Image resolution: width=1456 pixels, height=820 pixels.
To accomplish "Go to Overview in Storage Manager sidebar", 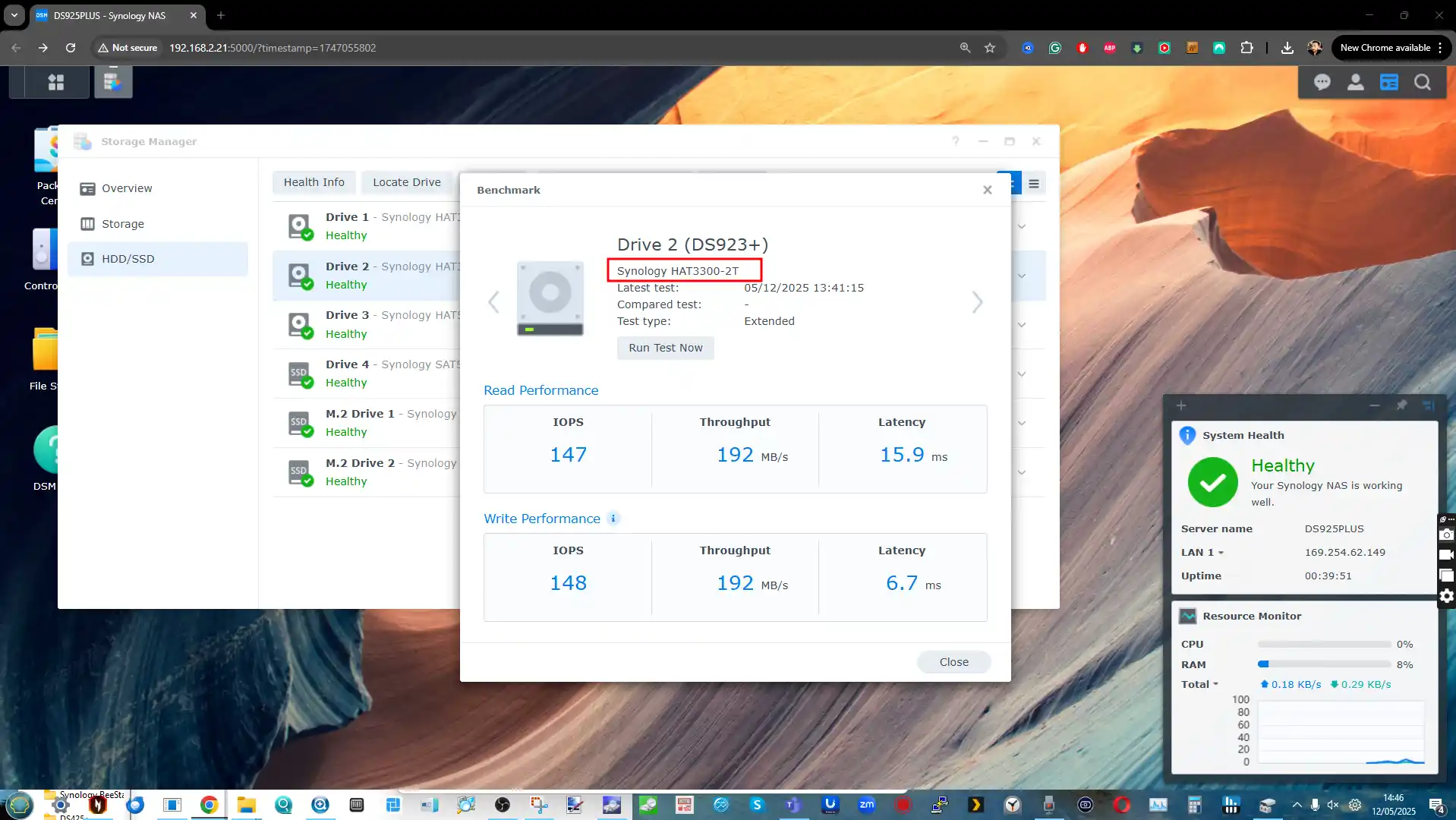I will coord(157,188).
